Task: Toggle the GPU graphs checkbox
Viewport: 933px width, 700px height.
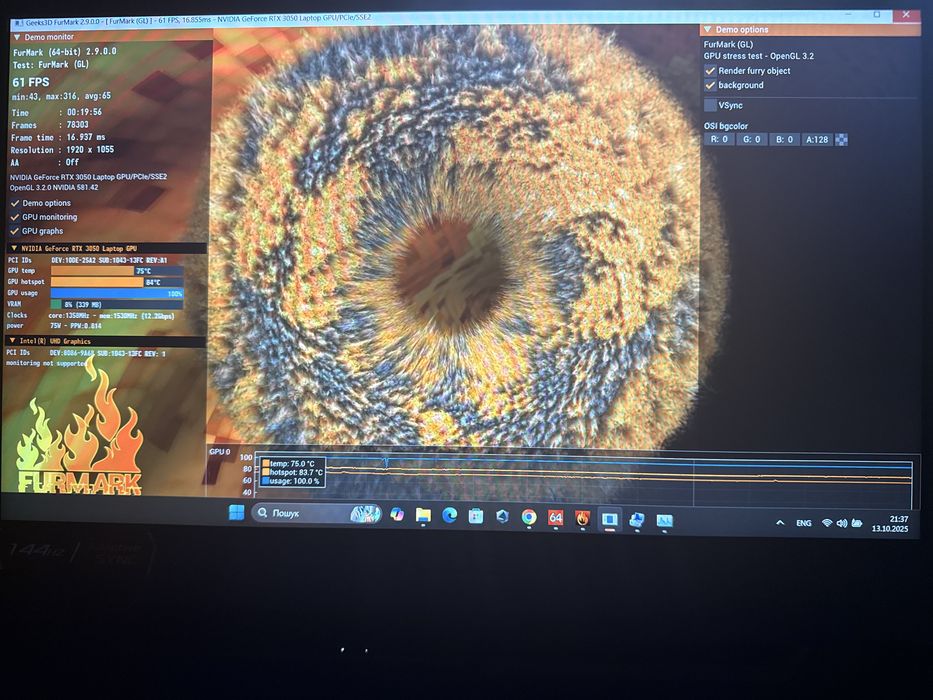Action: coord(15,231)
